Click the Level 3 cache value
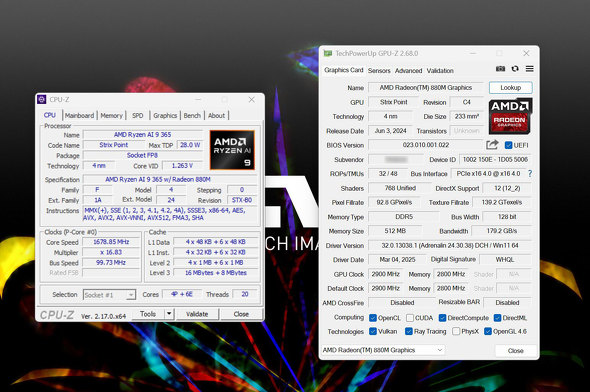The width and height of the screenshot is (590, 392). click(216, 273)
